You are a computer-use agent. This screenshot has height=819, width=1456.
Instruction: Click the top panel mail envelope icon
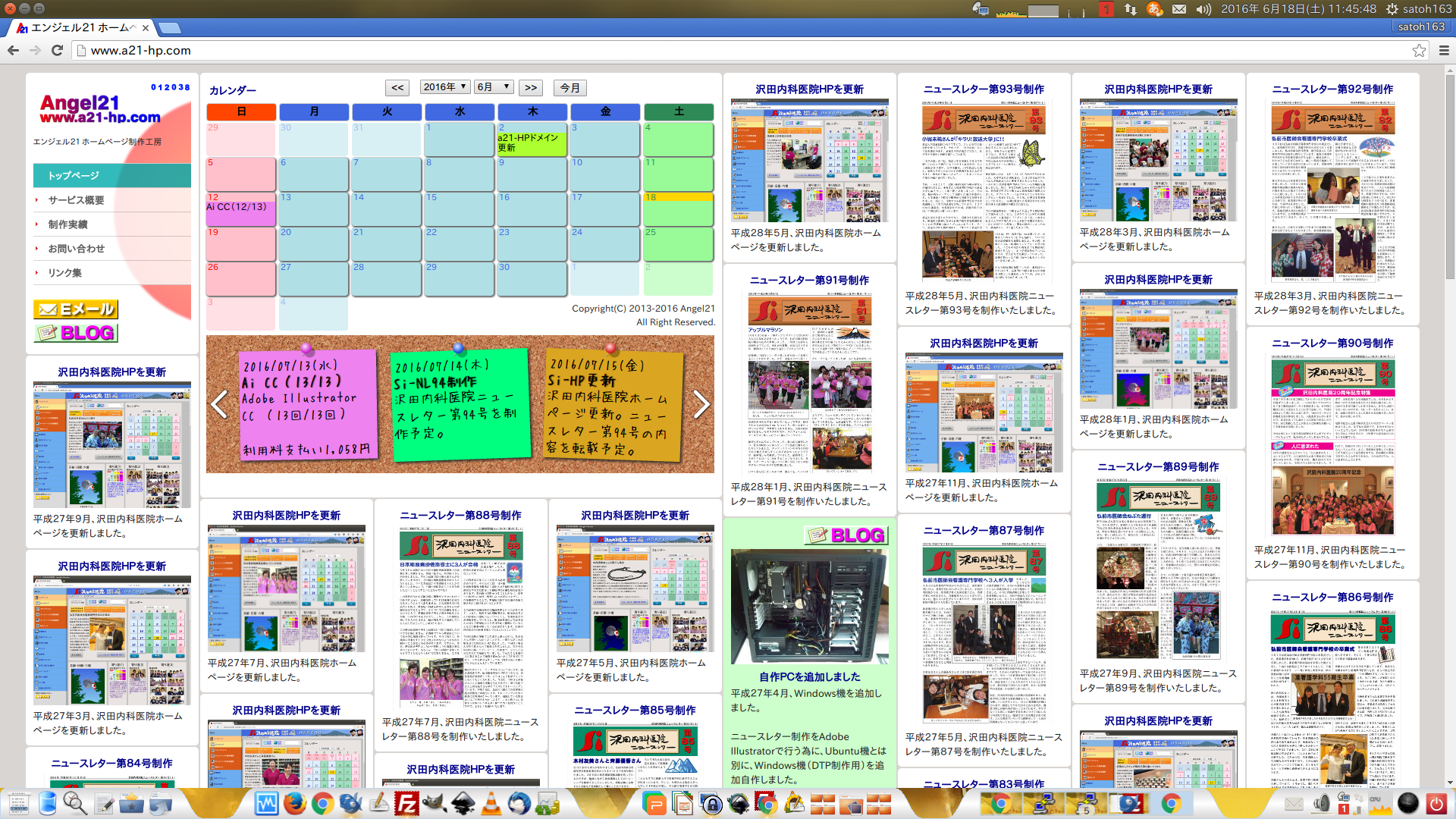1179,9
